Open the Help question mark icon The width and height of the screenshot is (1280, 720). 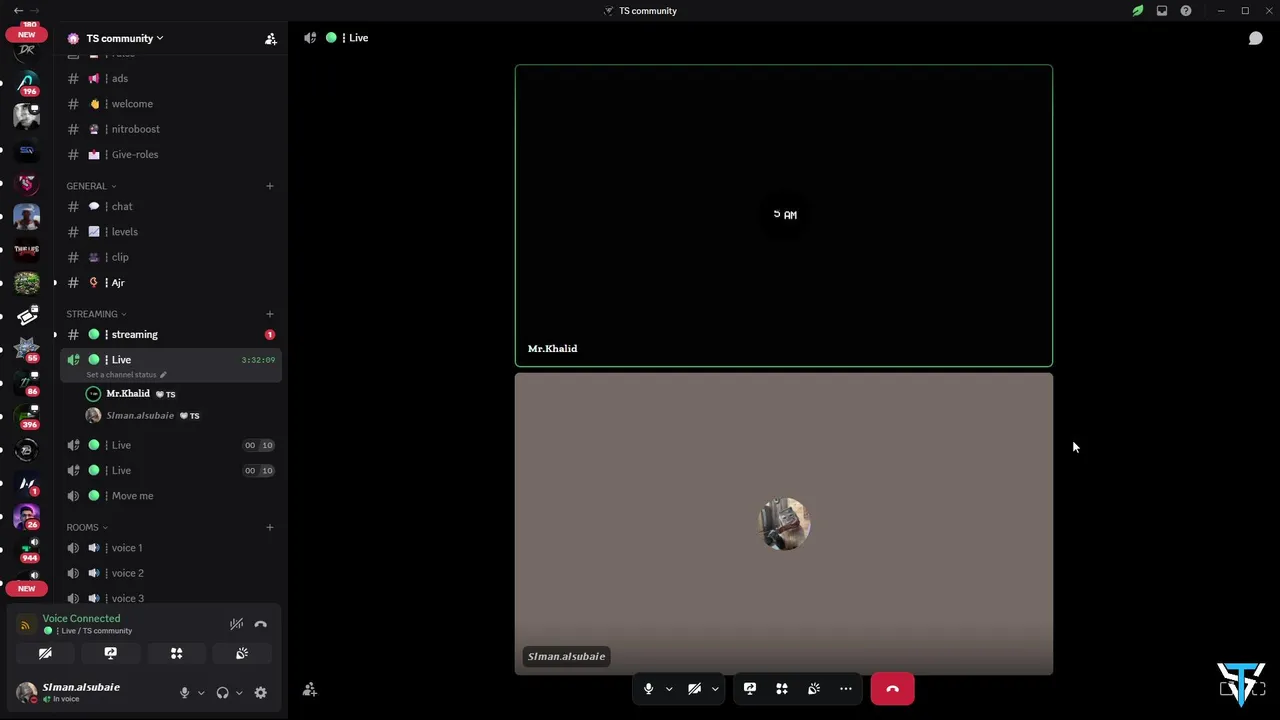click(x=1186, y=11)
